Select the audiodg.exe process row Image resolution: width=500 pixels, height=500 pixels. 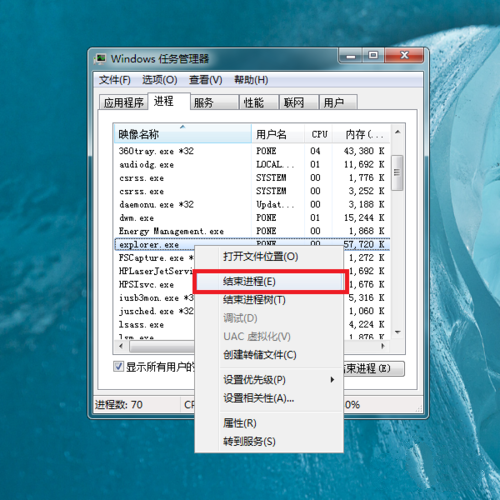[252, 165]
